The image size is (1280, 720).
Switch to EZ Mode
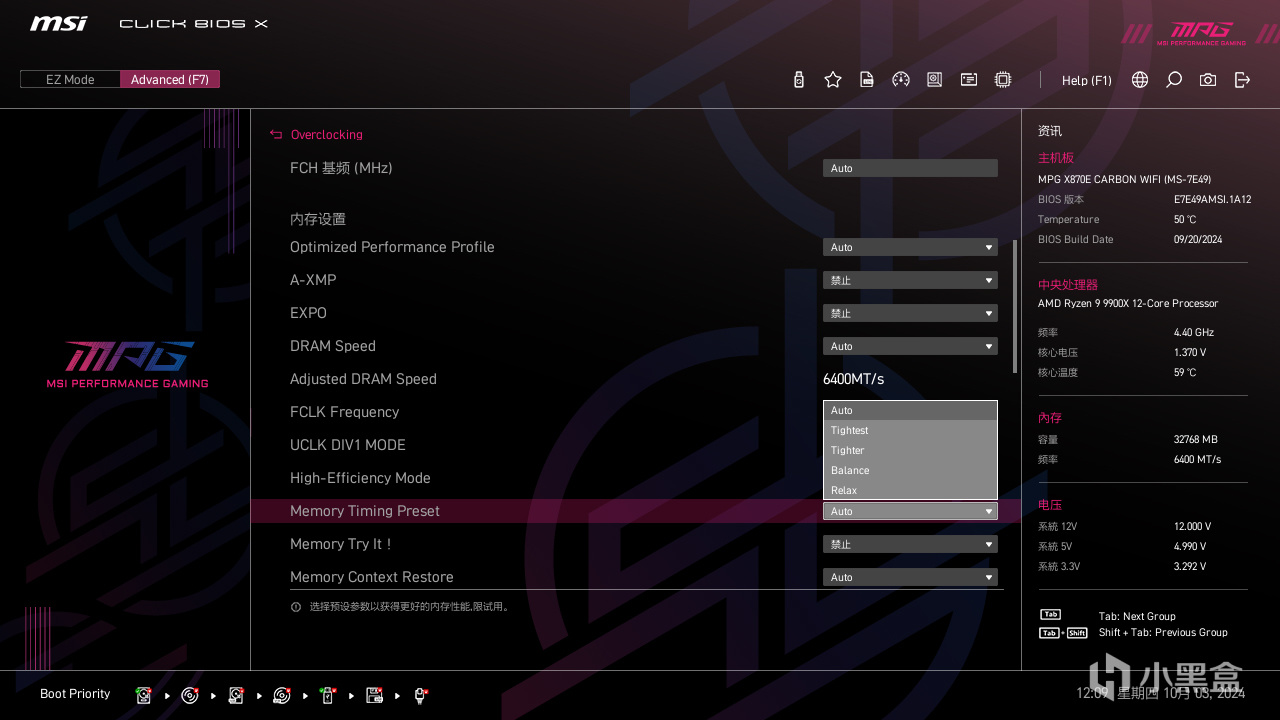[70, 80]
